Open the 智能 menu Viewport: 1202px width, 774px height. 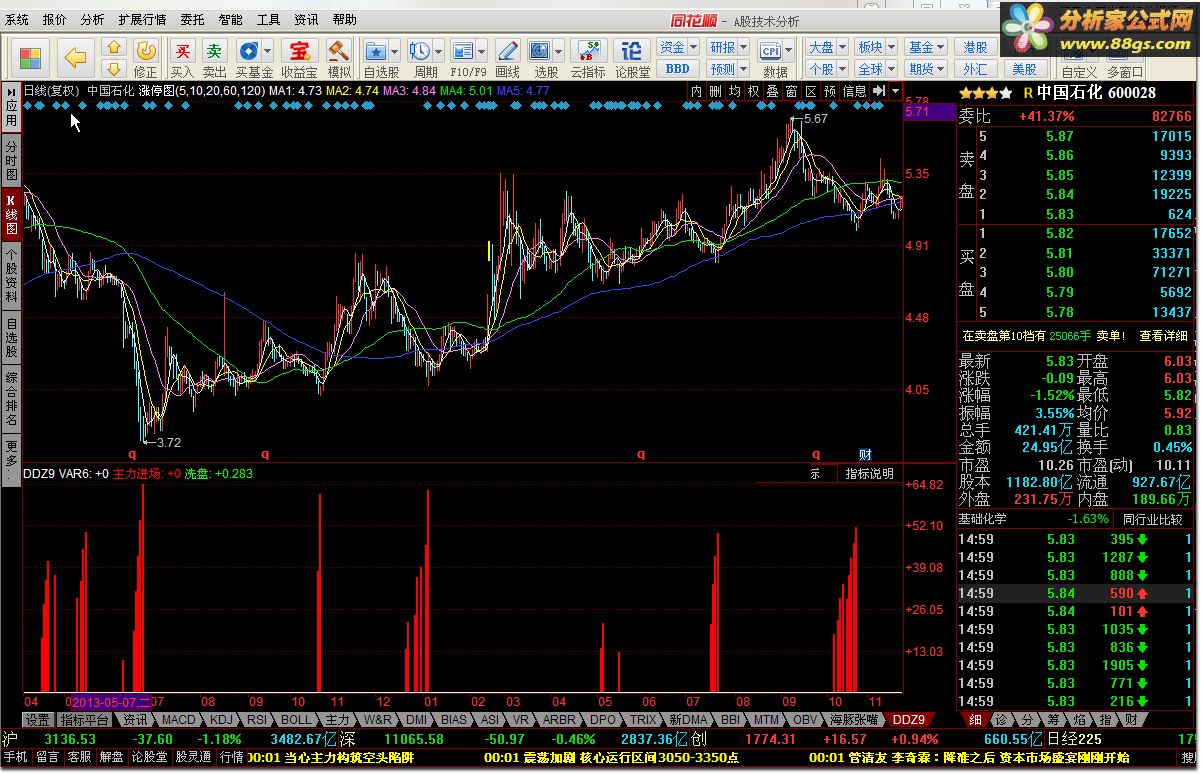click(230, 19)
